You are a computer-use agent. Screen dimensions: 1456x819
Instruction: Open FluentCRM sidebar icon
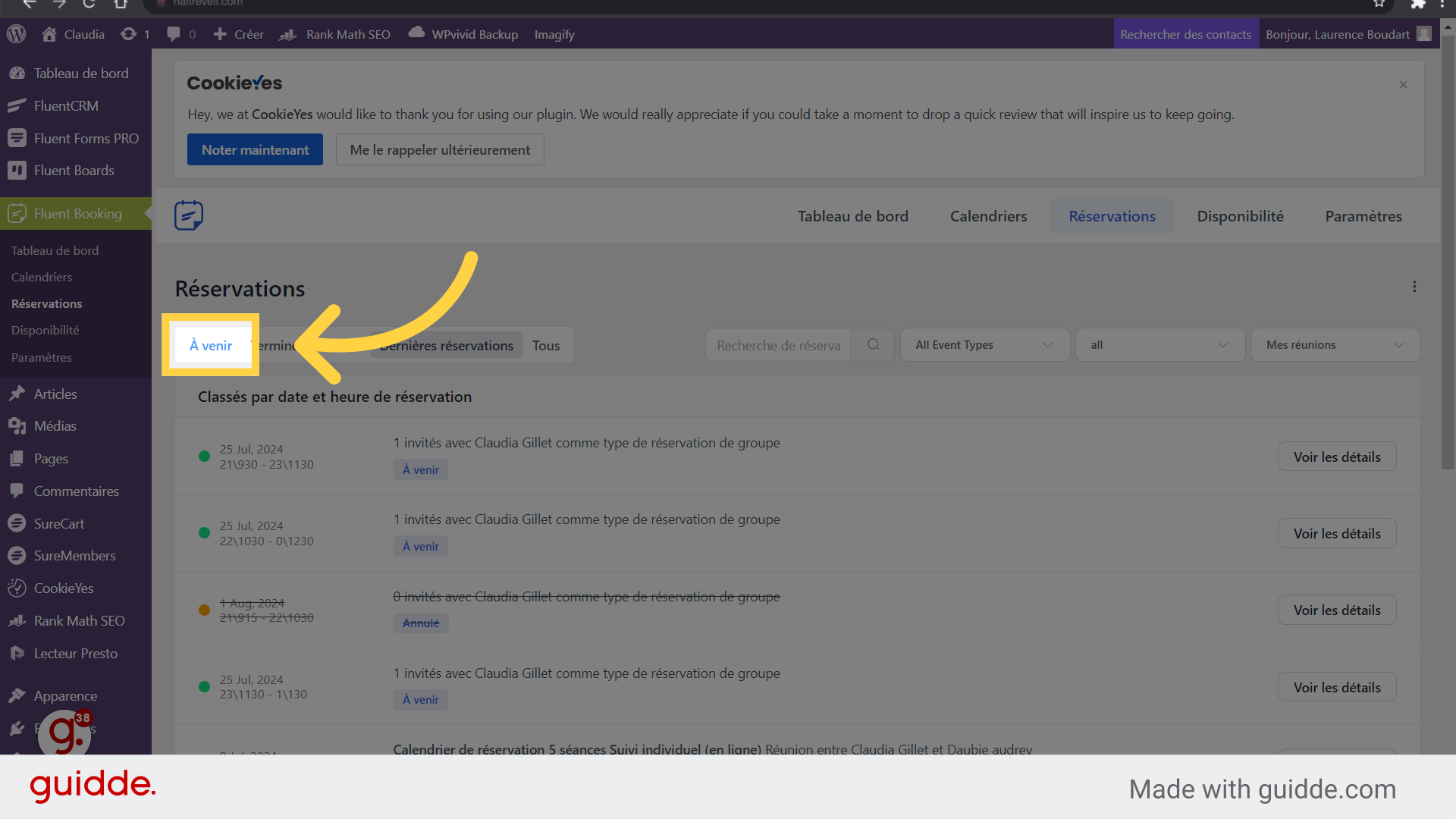click(x=17, y=106)
